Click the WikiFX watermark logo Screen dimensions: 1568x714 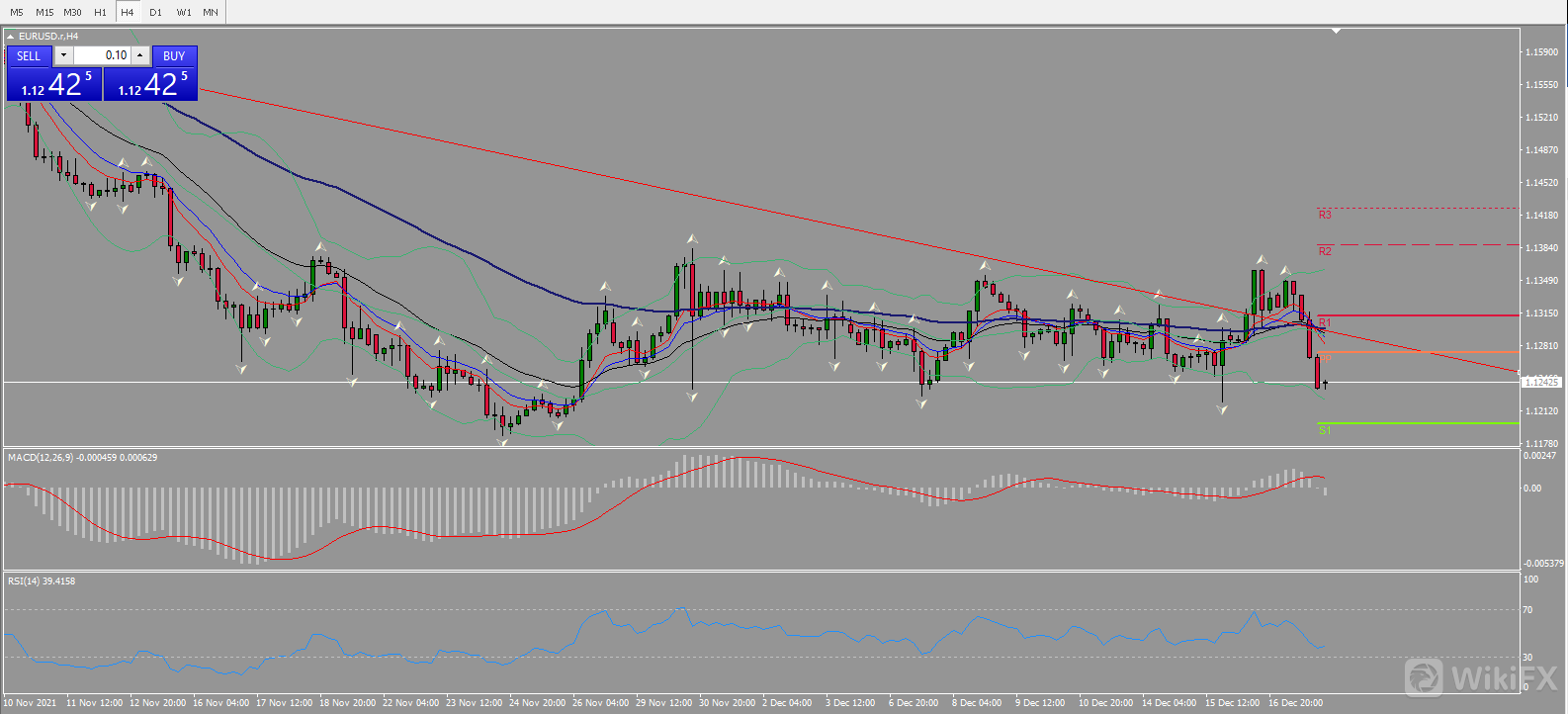pos(1480,677)
